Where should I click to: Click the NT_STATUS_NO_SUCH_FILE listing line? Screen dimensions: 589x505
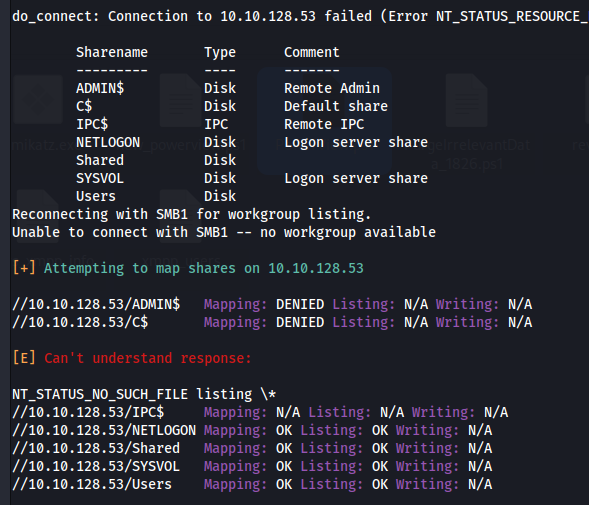pyautogui.click(x=144, y=394)
